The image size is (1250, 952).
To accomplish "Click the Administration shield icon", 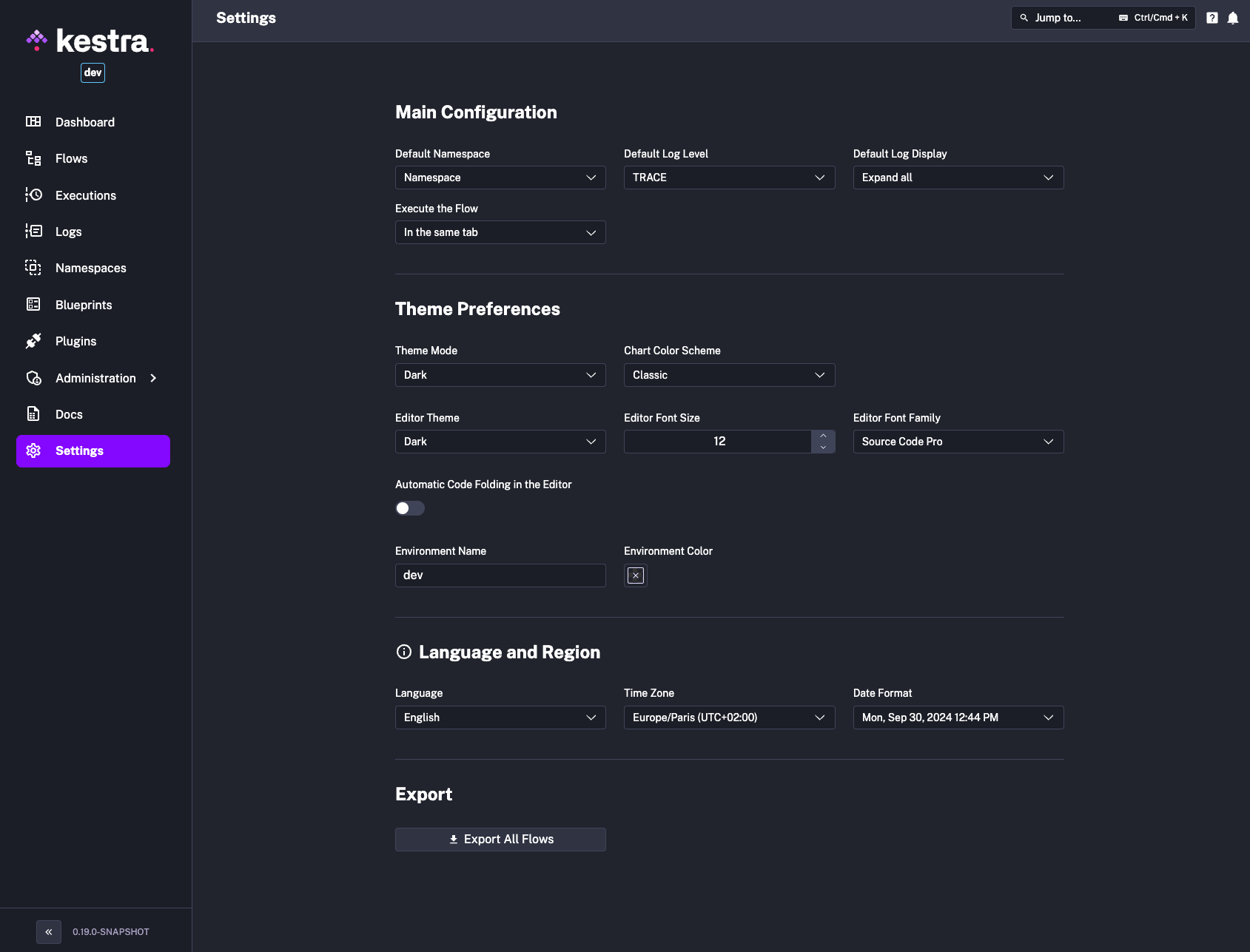I will (33, 377).
